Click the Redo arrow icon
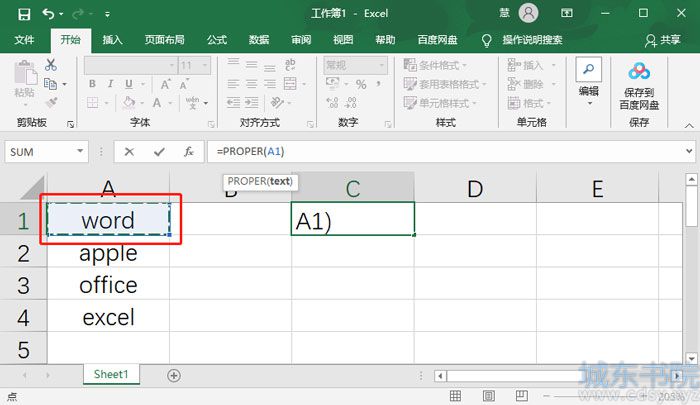This screenshot has width=700, height=405. pyautogui.click(x=78, y=14)
